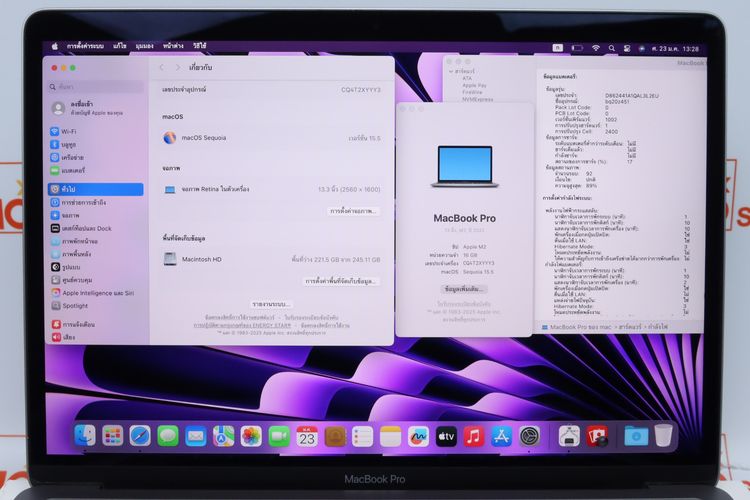Click battery status icon in menu bar
The height and width of the screenshot is (500, 750).
577,48
